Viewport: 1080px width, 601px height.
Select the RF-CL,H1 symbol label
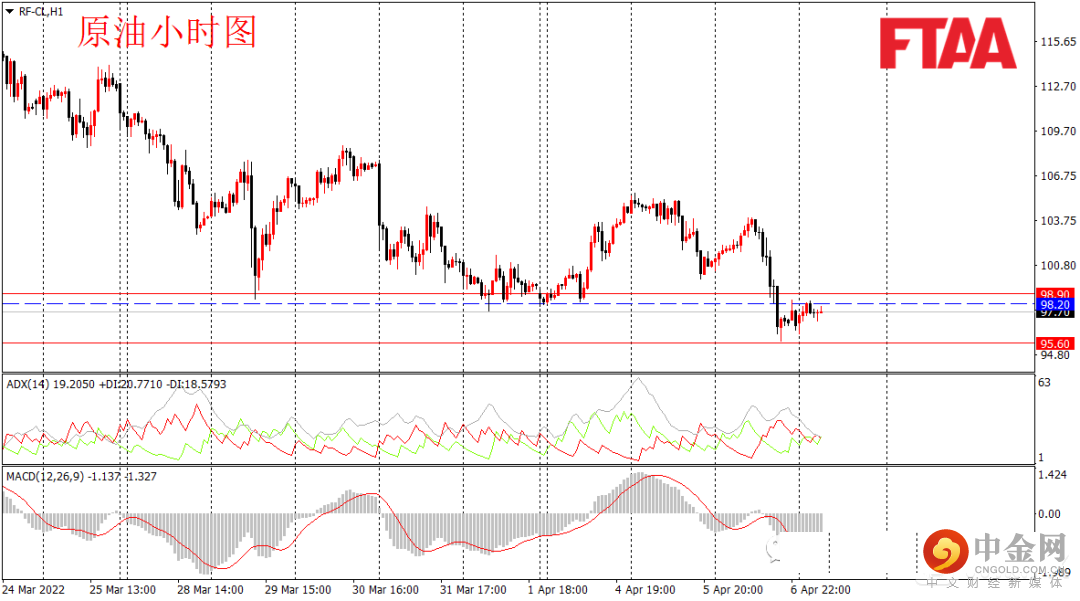pos(41,11)
